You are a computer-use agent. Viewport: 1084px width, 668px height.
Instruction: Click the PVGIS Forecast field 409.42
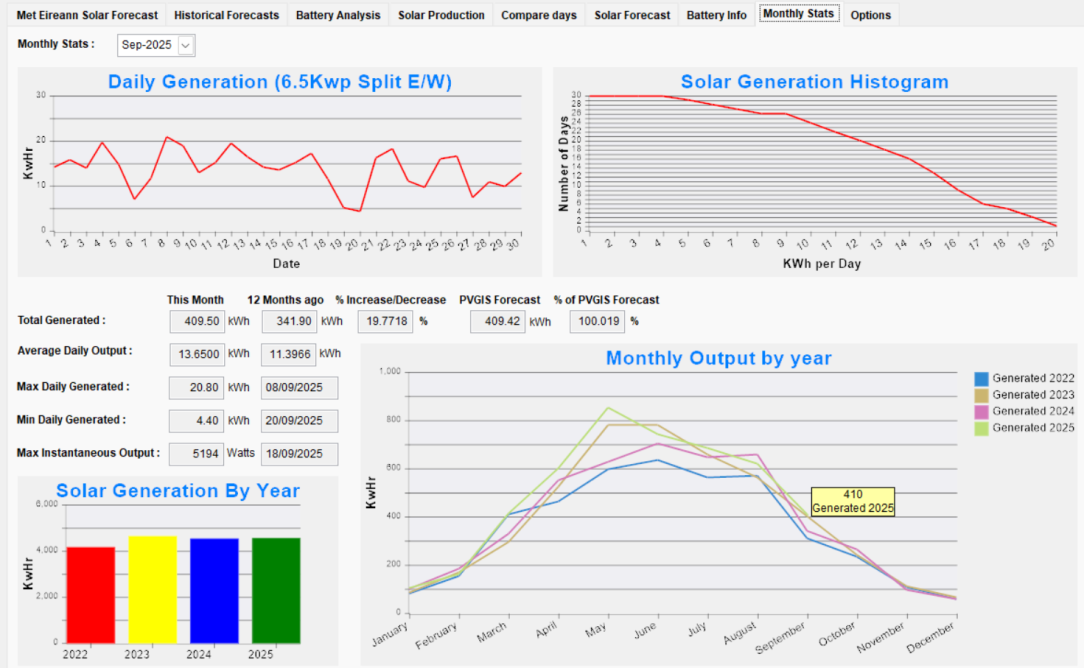coord(498,322)
